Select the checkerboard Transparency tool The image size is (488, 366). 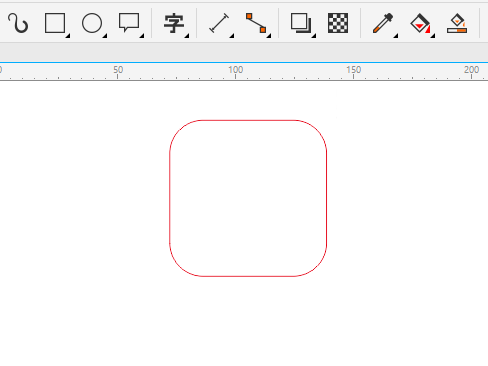338,23
